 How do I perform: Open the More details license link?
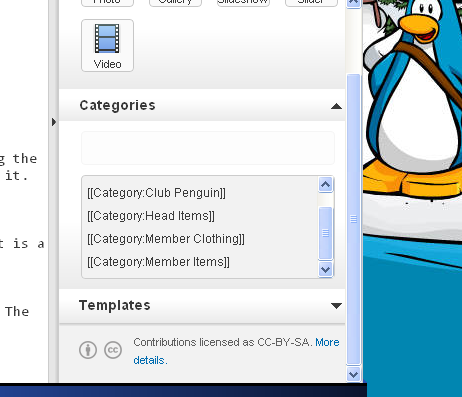(x=236, y=351)
